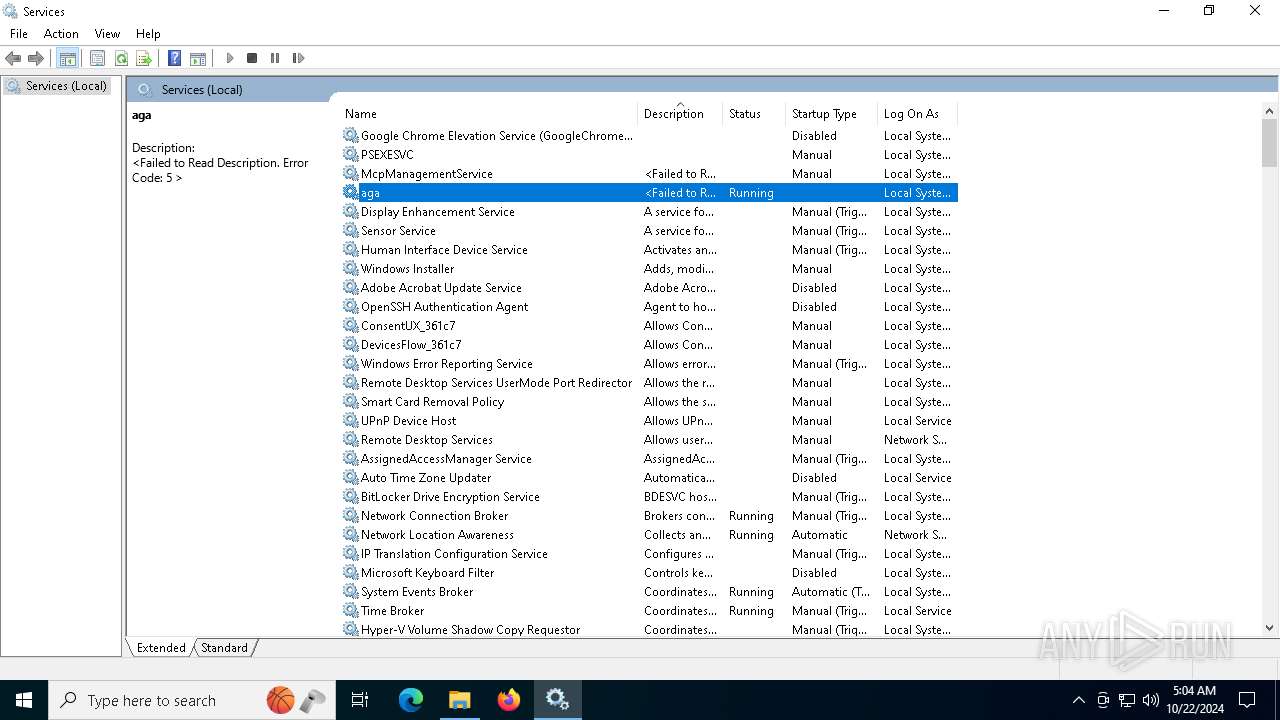Open File Explorer from taskbar

tap(459, 700)
